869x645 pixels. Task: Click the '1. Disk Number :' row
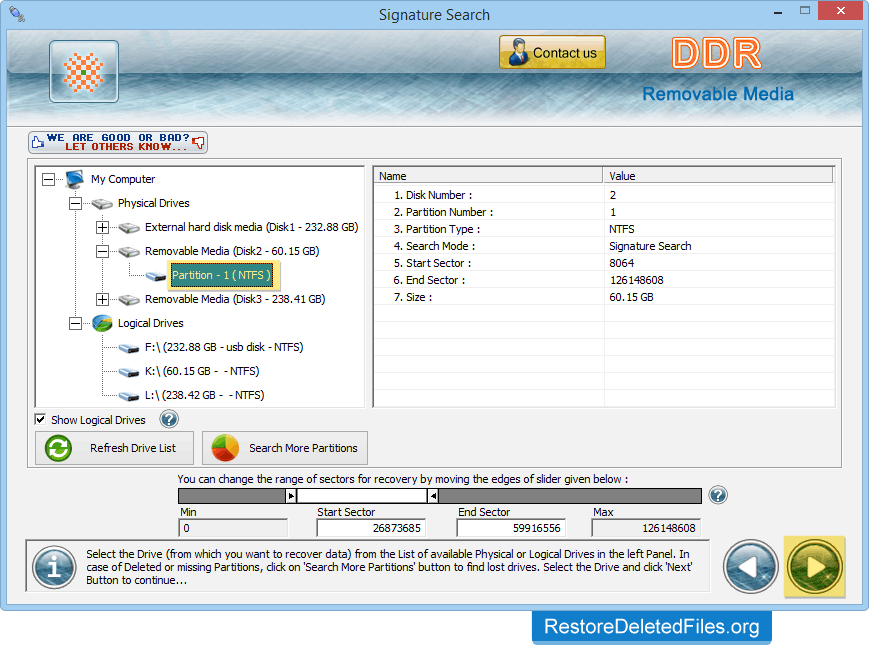coord(604,195)
